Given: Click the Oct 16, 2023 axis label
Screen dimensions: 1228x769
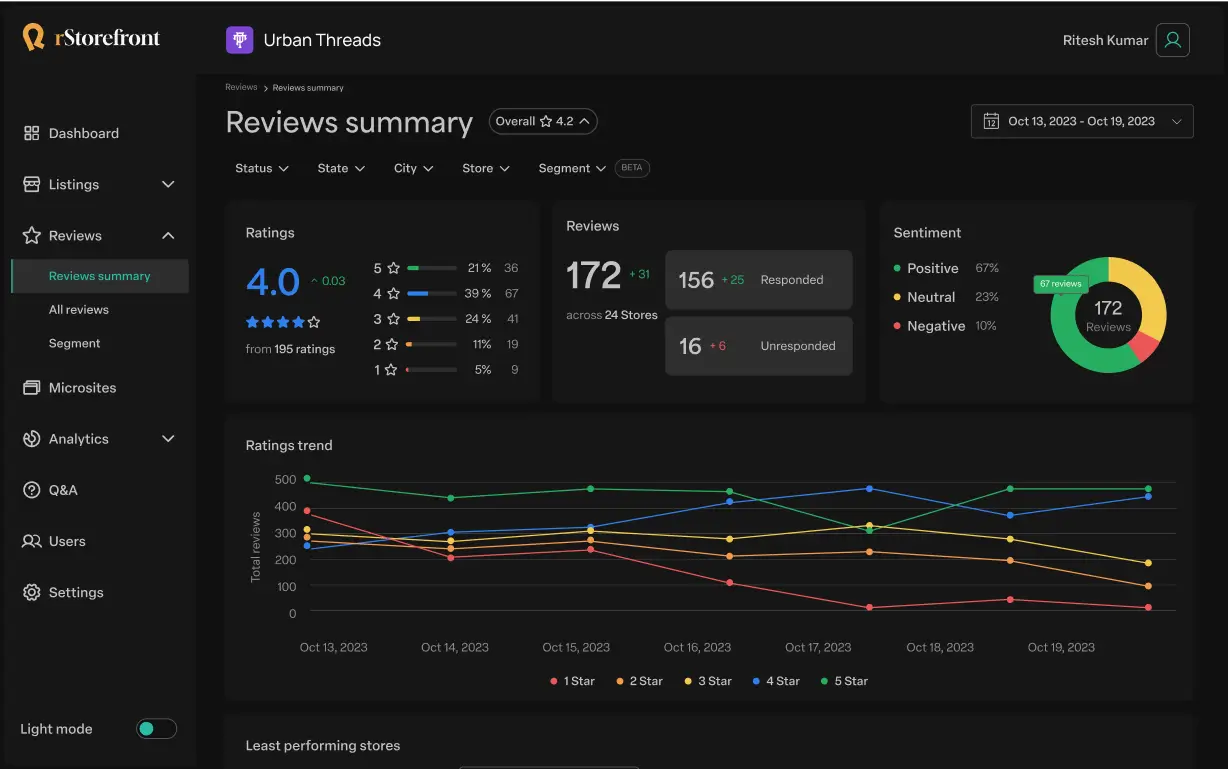Looking at the screenshot, I should tap(697, 647).
